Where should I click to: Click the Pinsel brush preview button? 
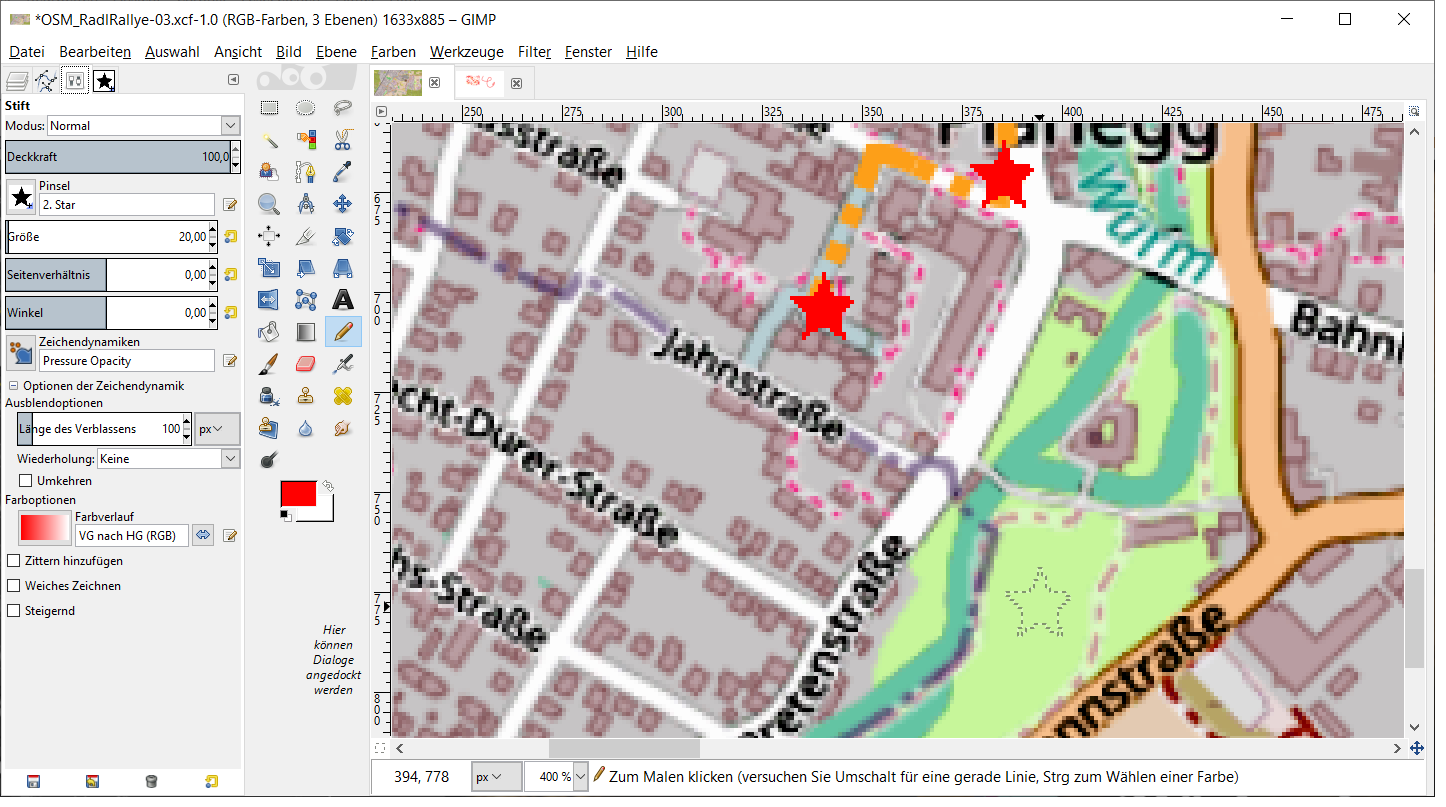tap(21, 197)
